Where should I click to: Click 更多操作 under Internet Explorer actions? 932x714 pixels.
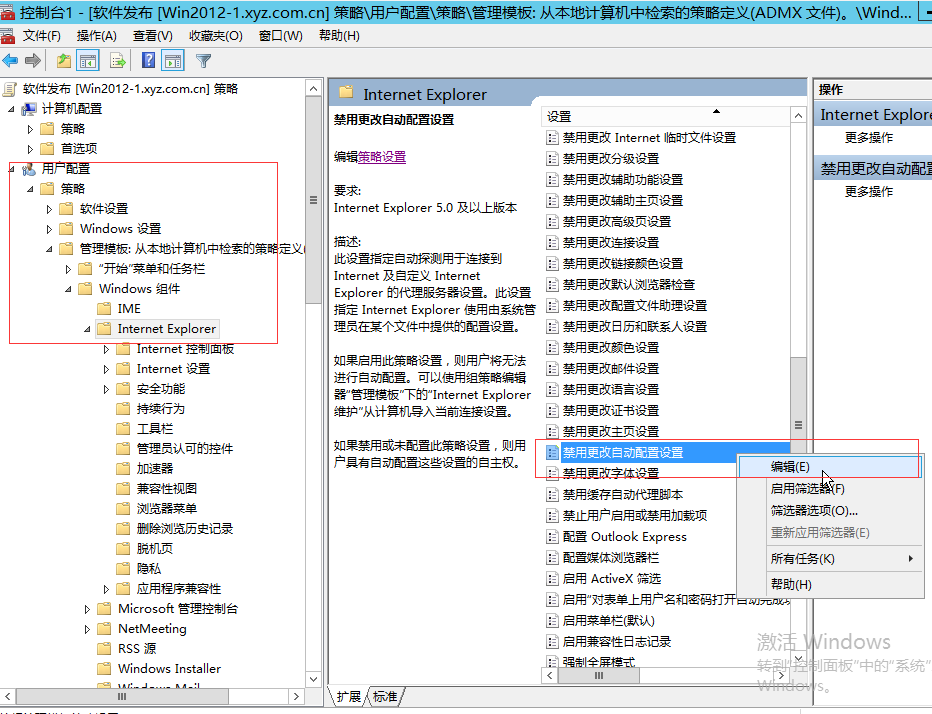869,137
